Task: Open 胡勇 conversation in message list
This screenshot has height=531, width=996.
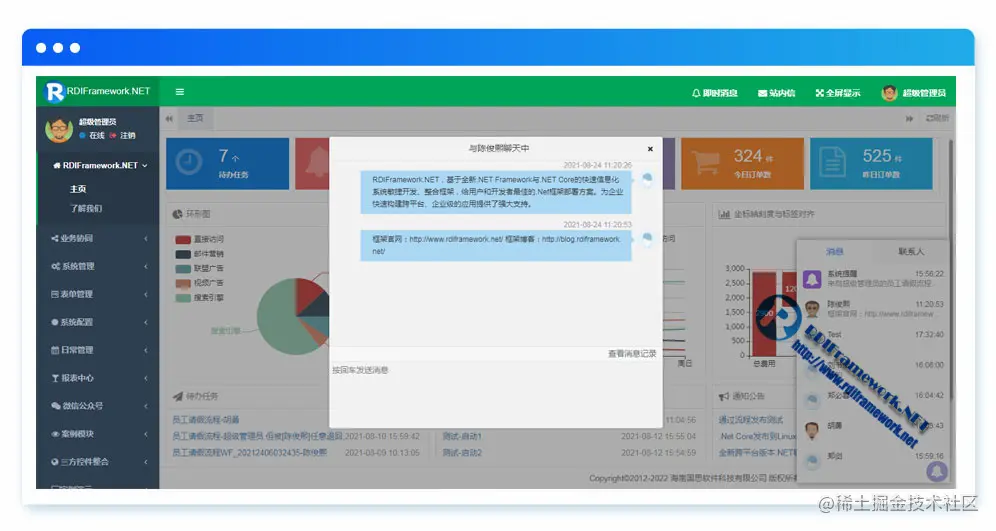Action: tap(873, 431)
